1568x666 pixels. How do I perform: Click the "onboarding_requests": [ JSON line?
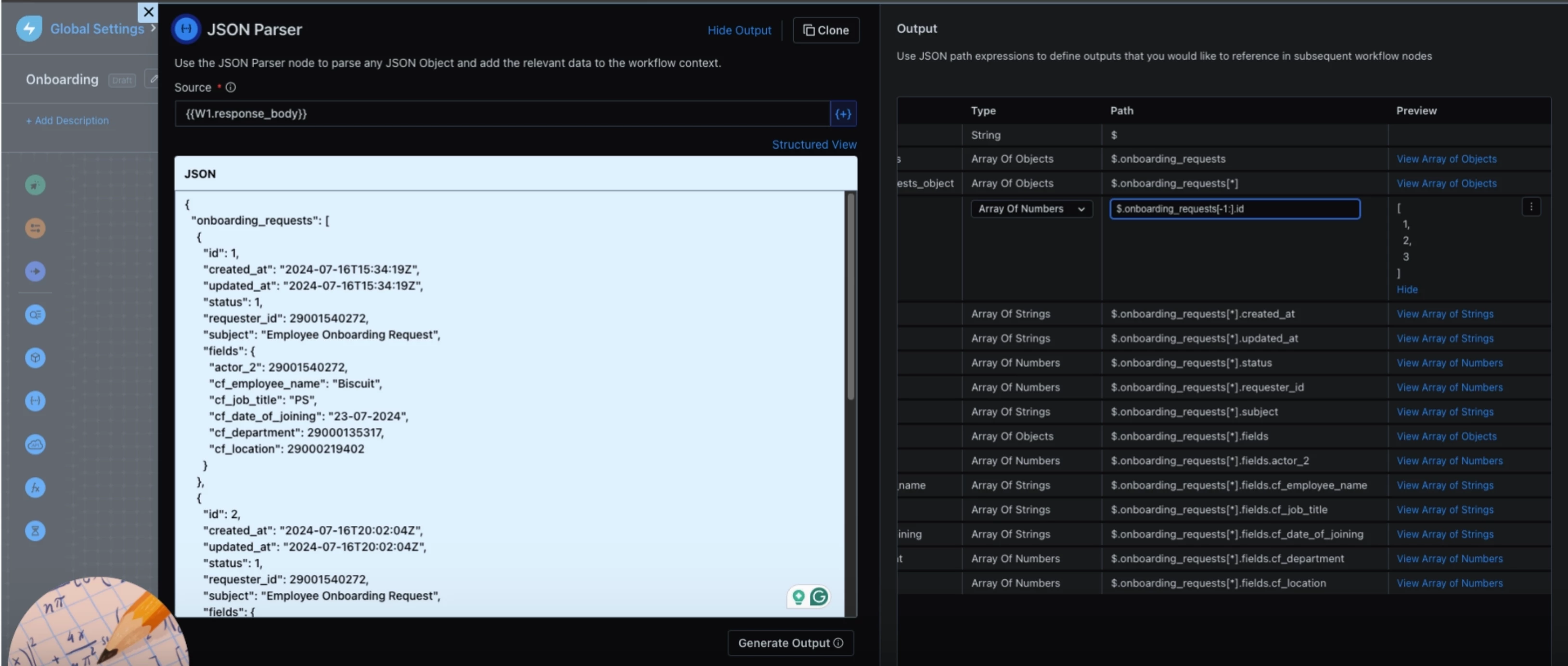(x=260, y=220)
